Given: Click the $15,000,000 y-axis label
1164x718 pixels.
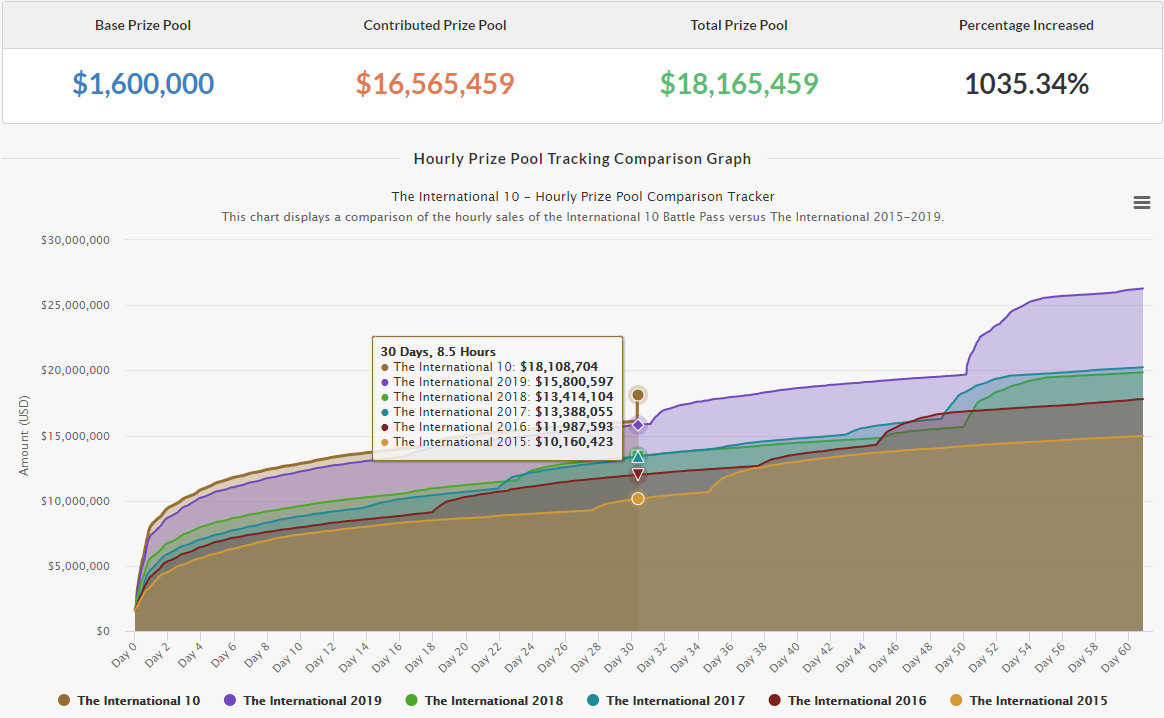Looking at the screenshot, I should point(76,436).
